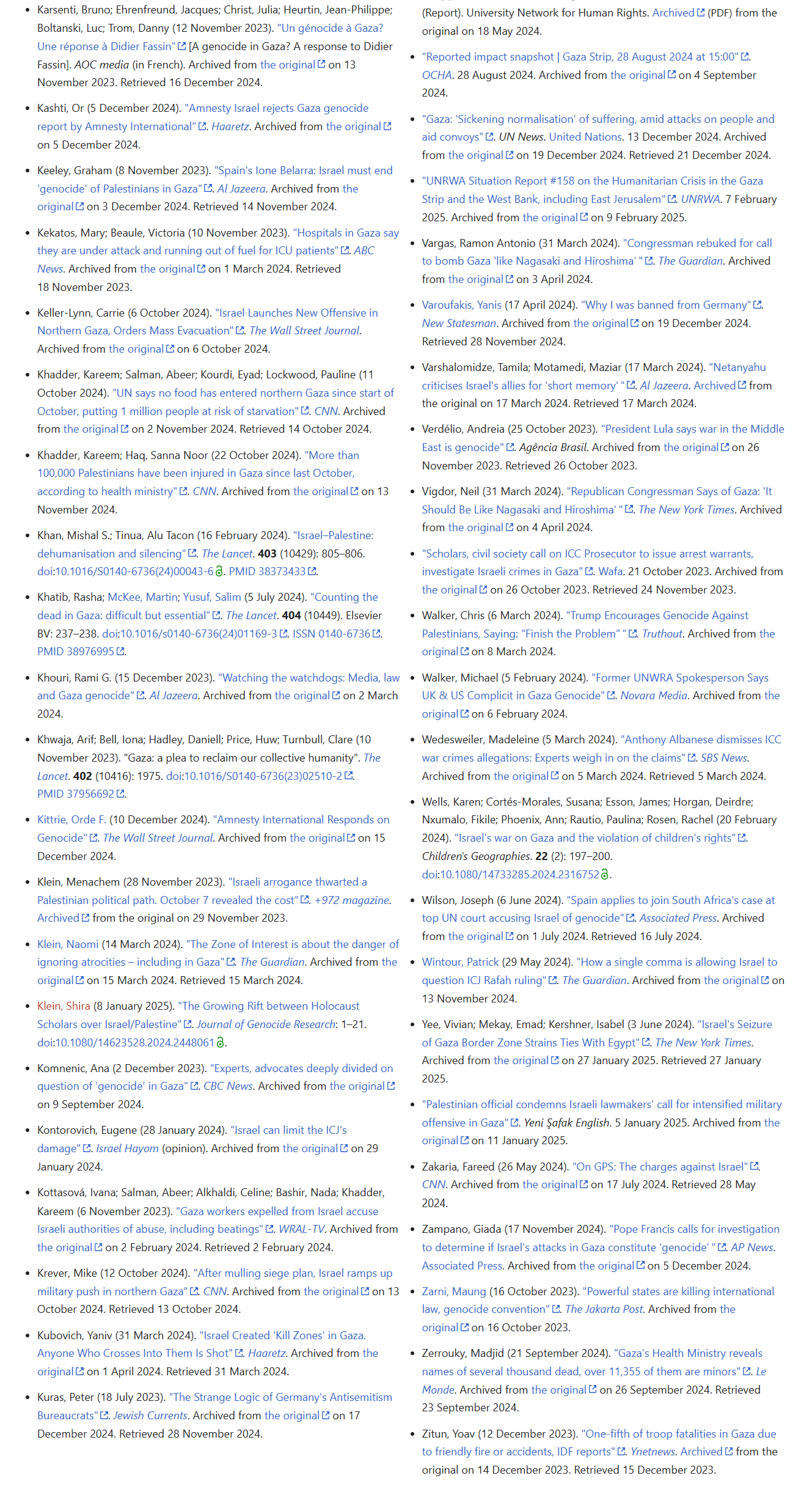Click the external-link icon after ISSN 0140-6736

(376, 634)
